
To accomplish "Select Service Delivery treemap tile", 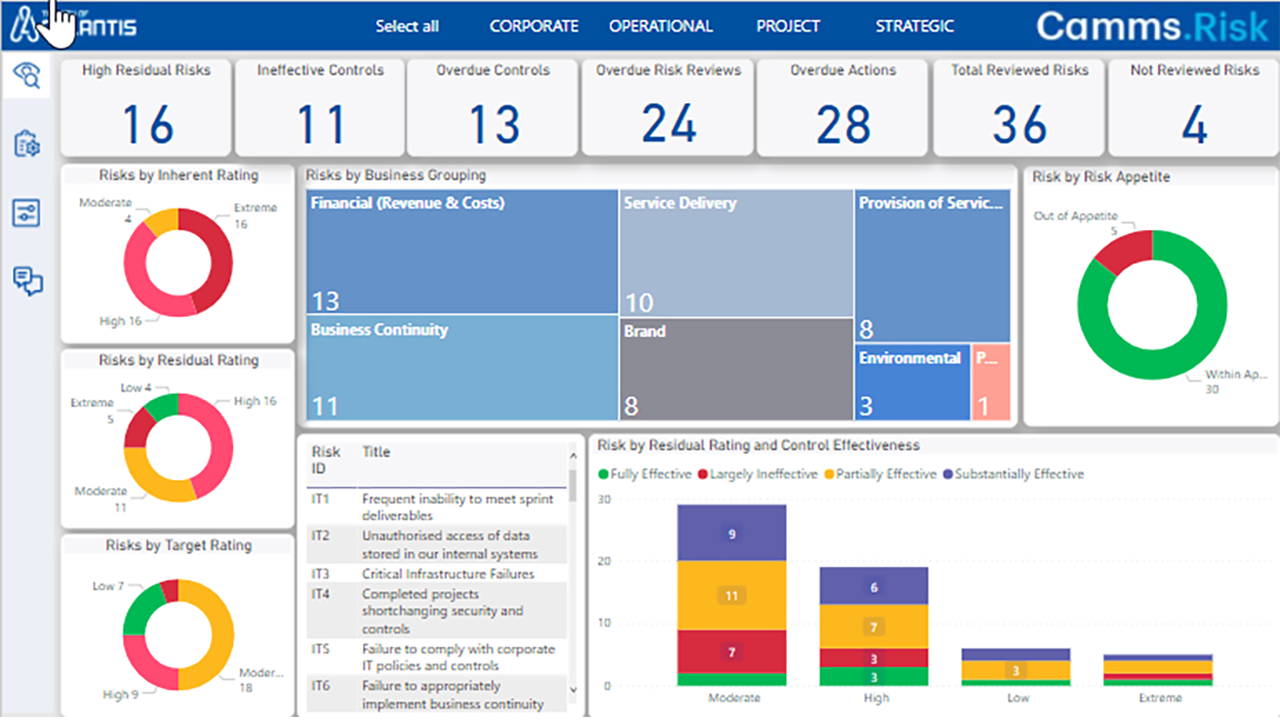I will tap(736, 252).
